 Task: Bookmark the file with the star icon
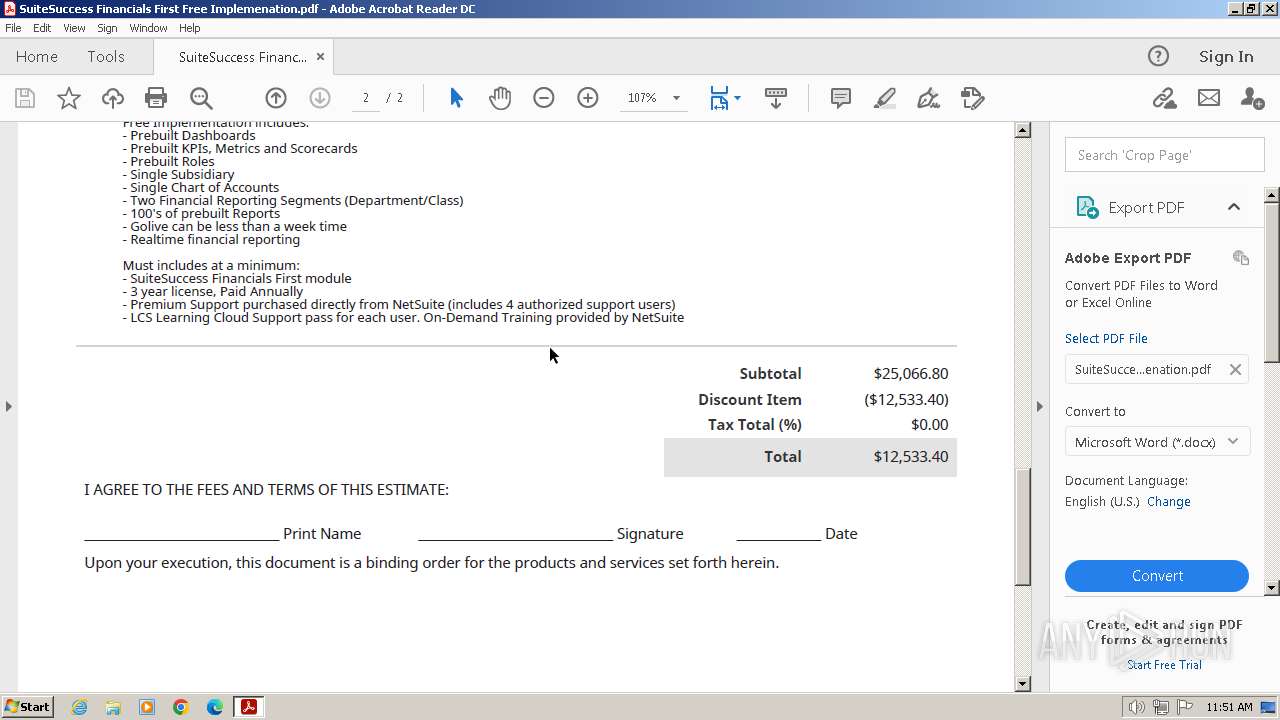coord(69,98)
